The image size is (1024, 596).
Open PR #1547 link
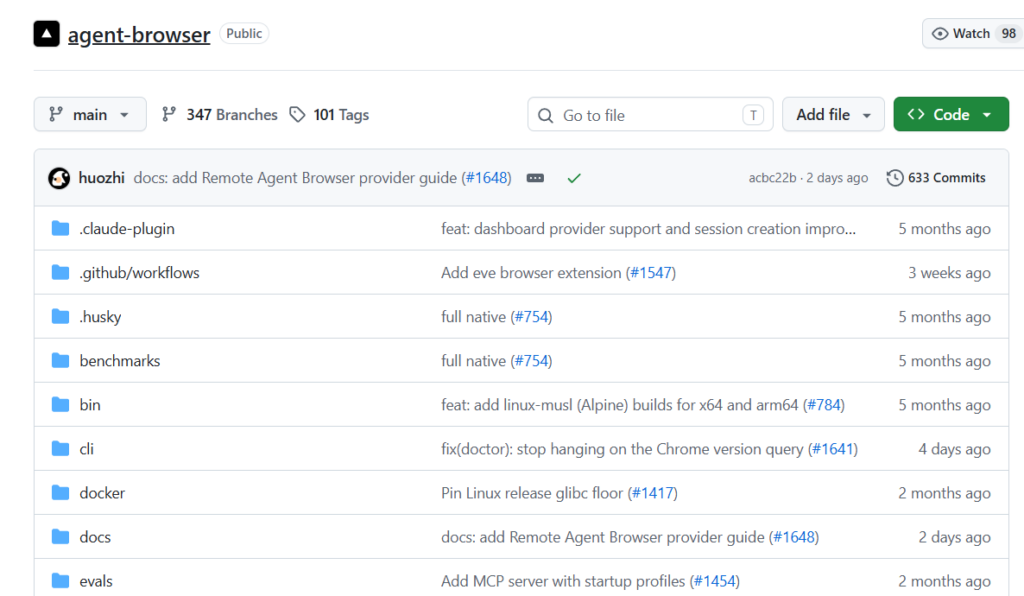pos(650,272)
